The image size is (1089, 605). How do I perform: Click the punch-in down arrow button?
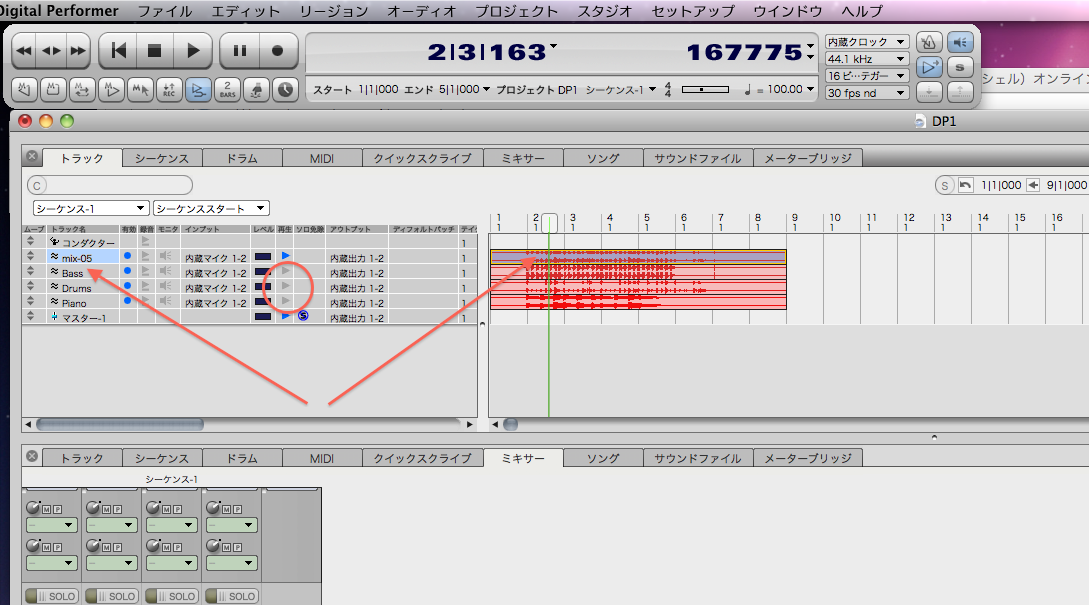[x=929, y=91]
